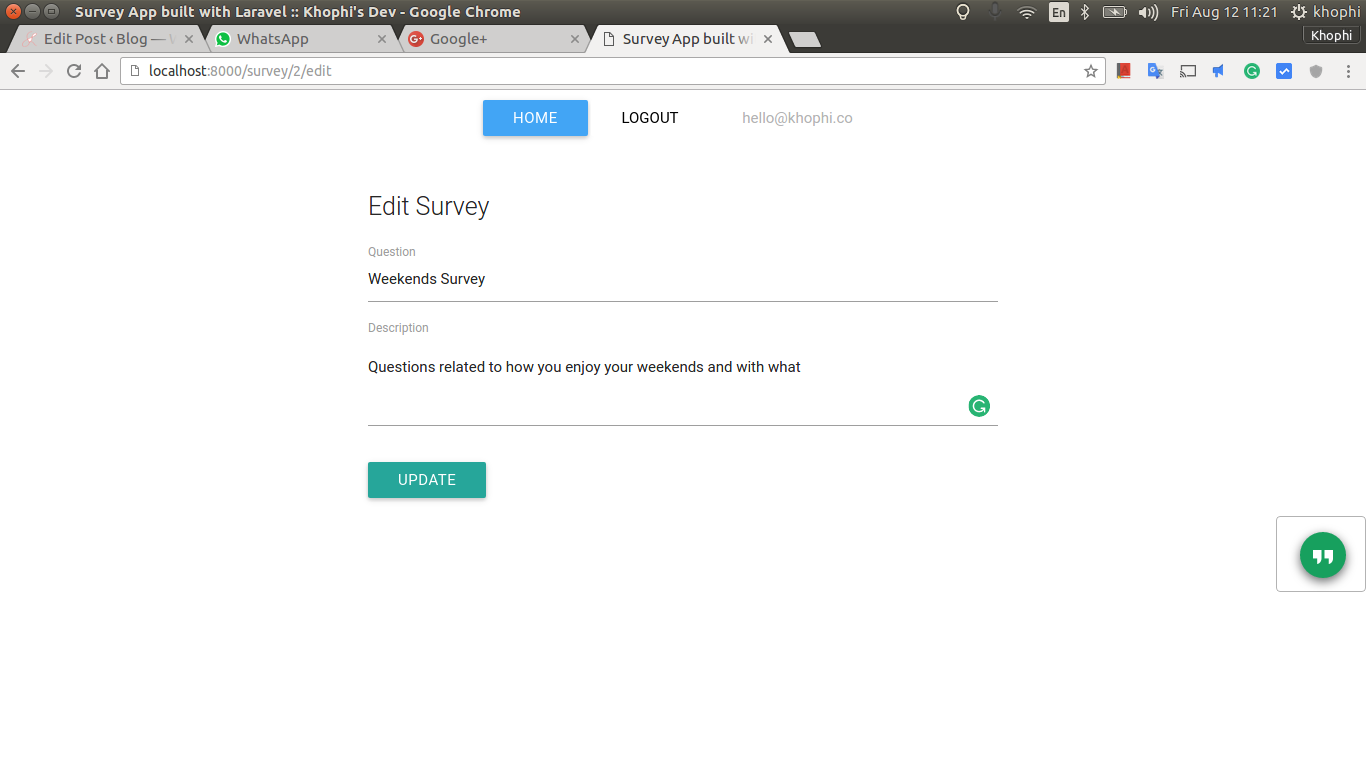Open the blue checkmark extension
Viewport: 1366px width, 768px height.
tap(1283, 71)
